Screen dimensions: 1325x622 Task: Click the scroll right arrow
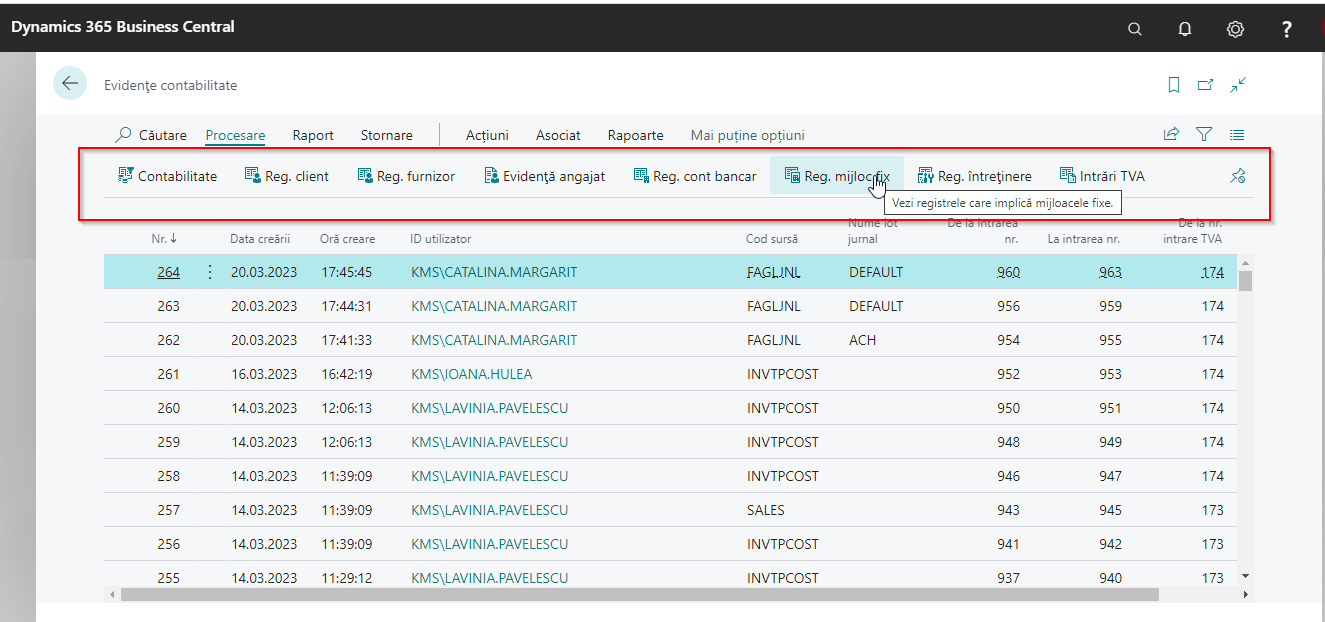[x=1245, y=594]
